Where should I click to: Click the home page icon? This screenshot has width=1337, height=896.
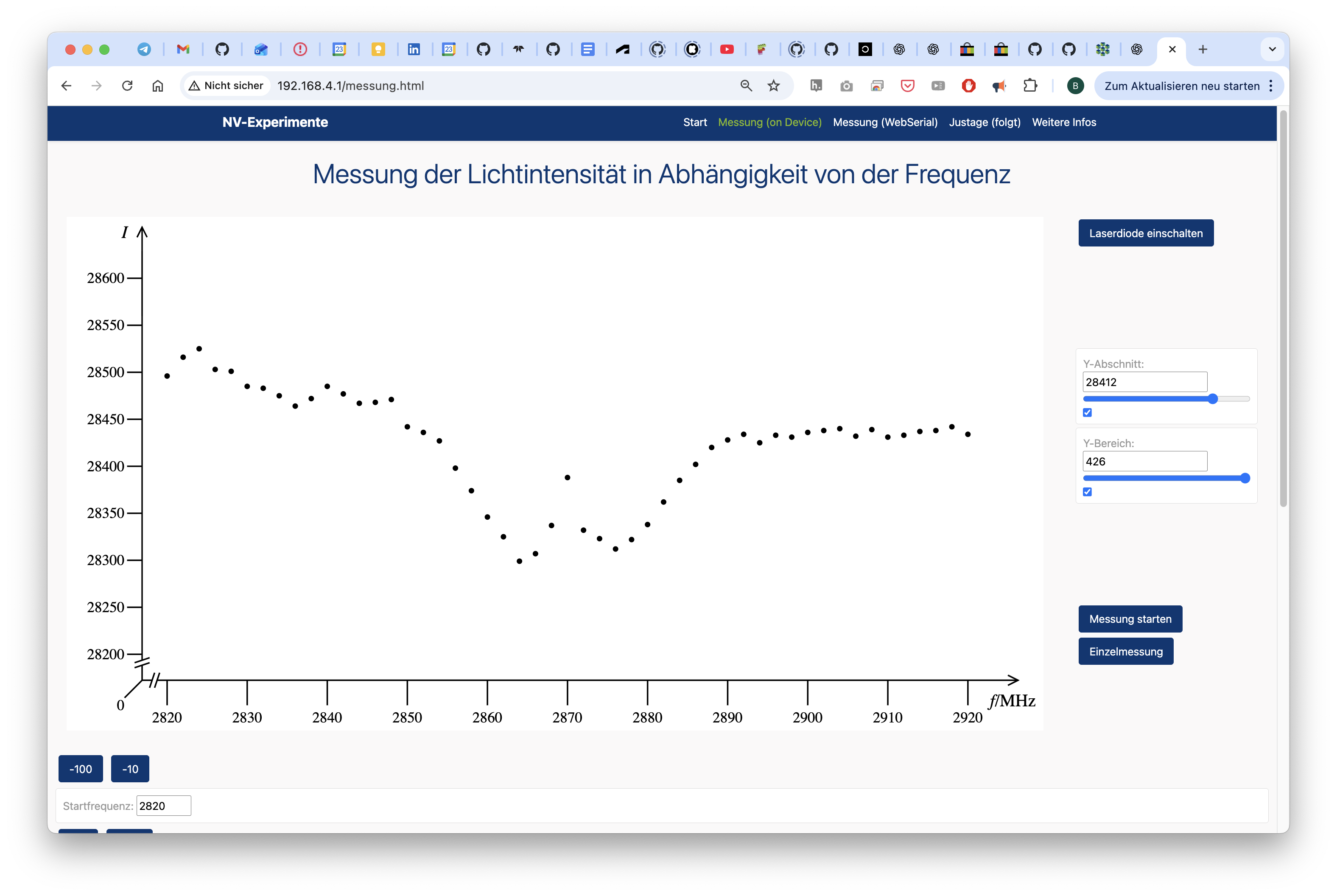[158, 86]
